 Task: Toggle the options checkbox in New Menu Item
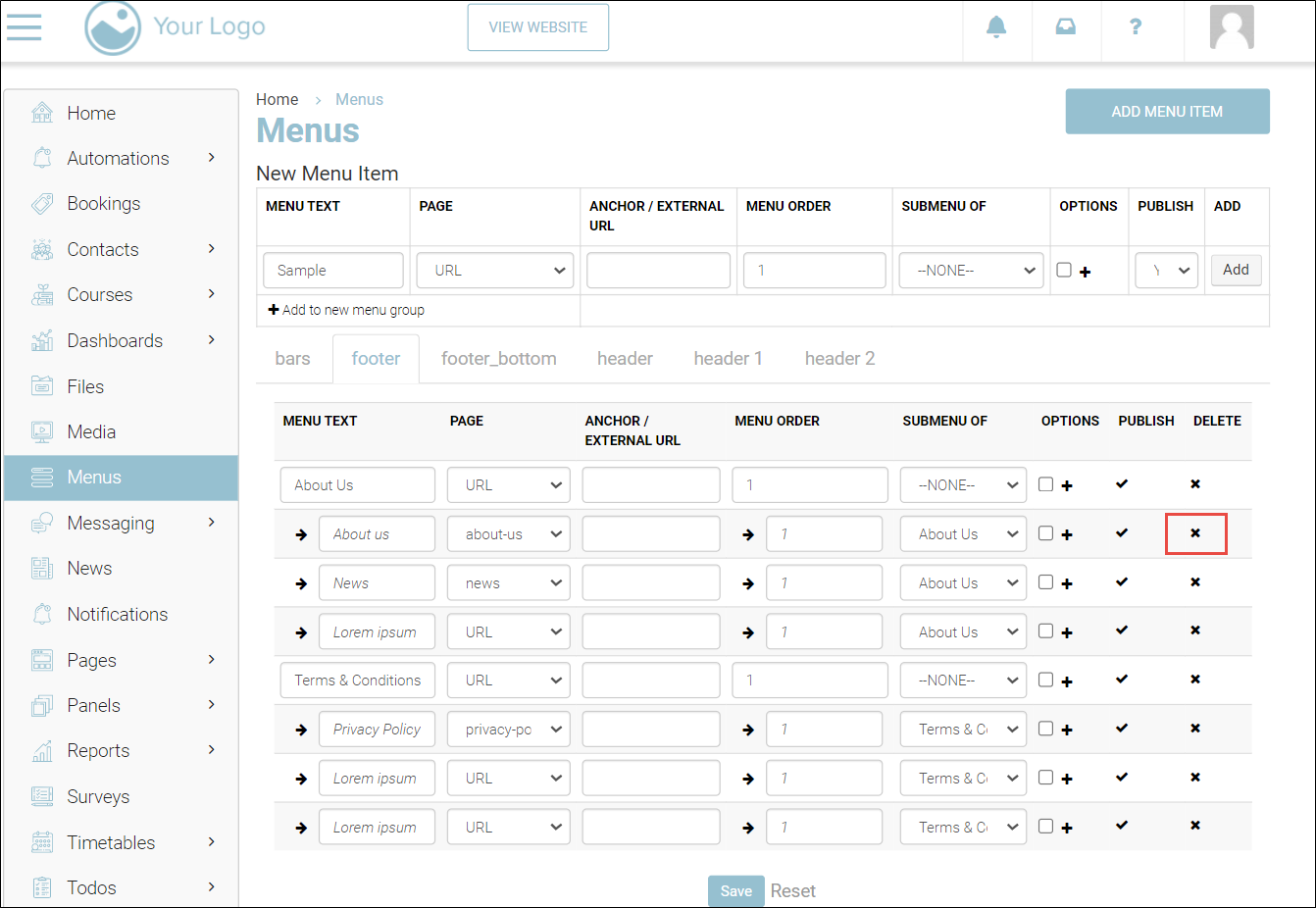click(x=1064, y=270)
